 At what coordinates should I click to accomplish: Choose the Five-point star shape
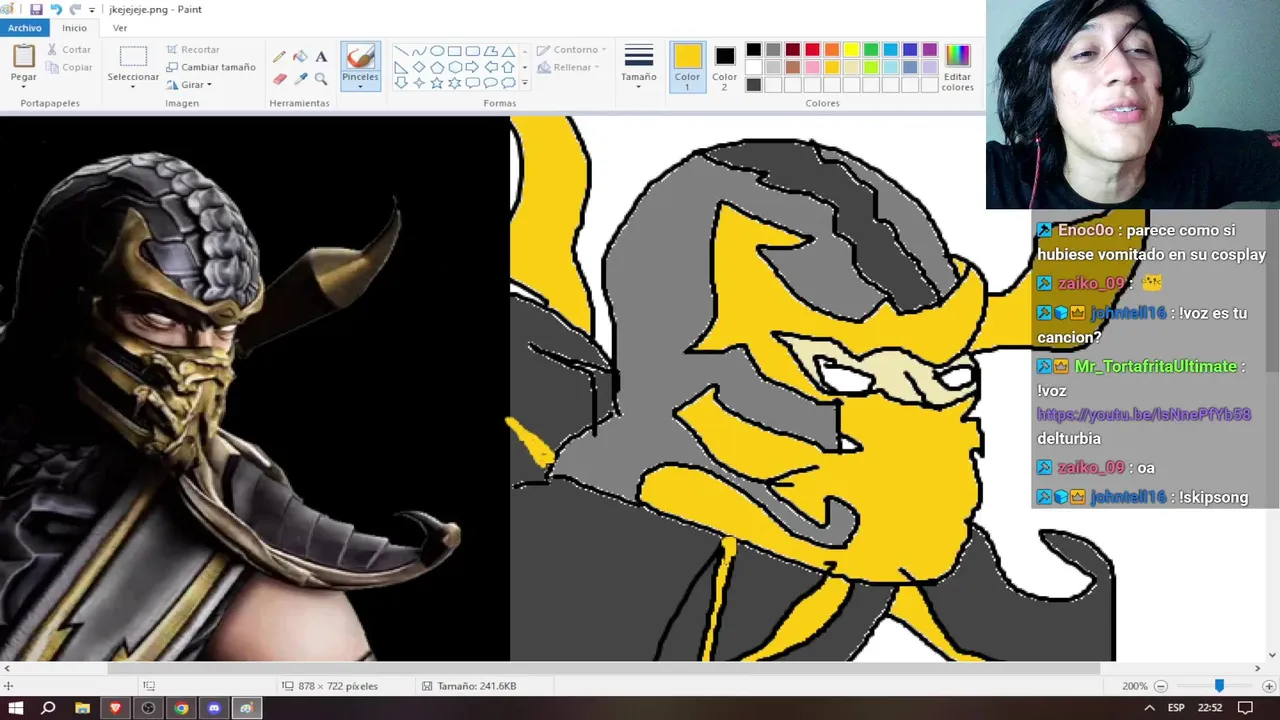437,83
